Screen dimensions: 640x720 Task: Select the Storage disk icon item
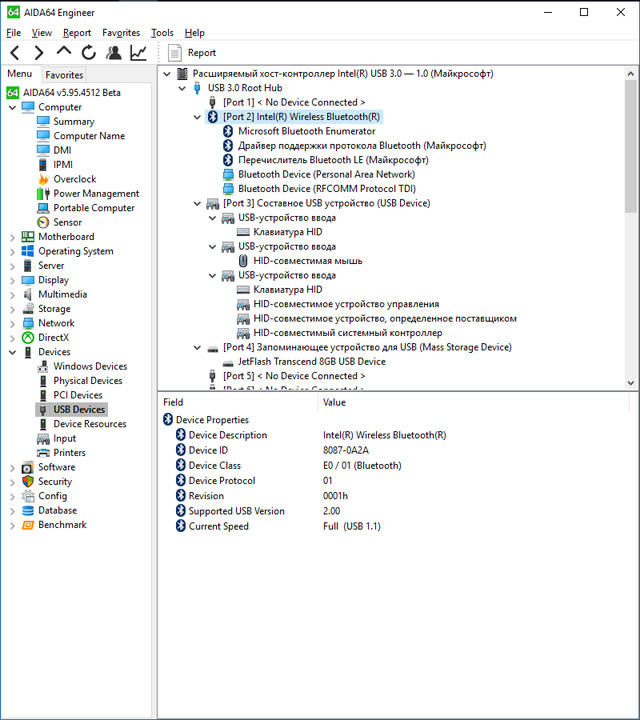pos(28,309)
